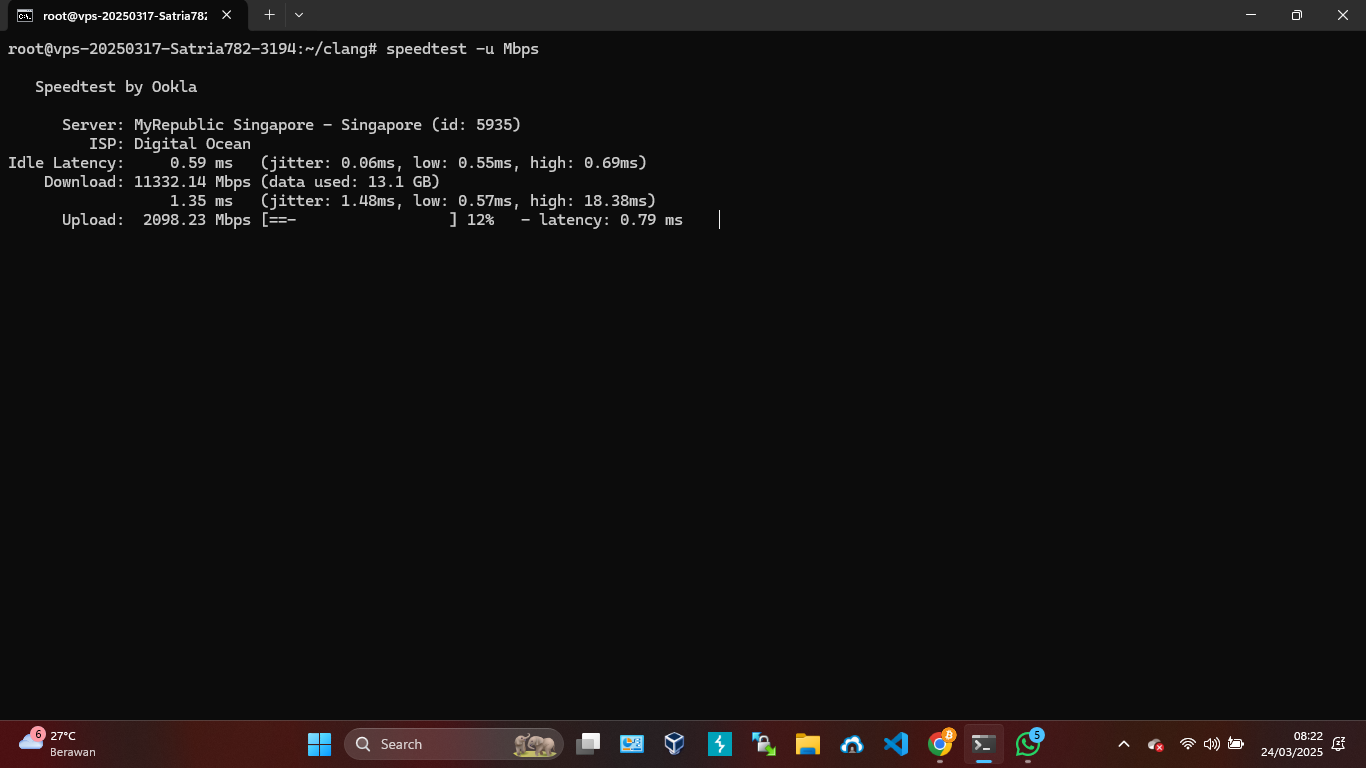This screenshot has width=1366, height=768.
Task: Open the volume speaker tray icon
Action: pyautogui.click(x=1211, y=744)
